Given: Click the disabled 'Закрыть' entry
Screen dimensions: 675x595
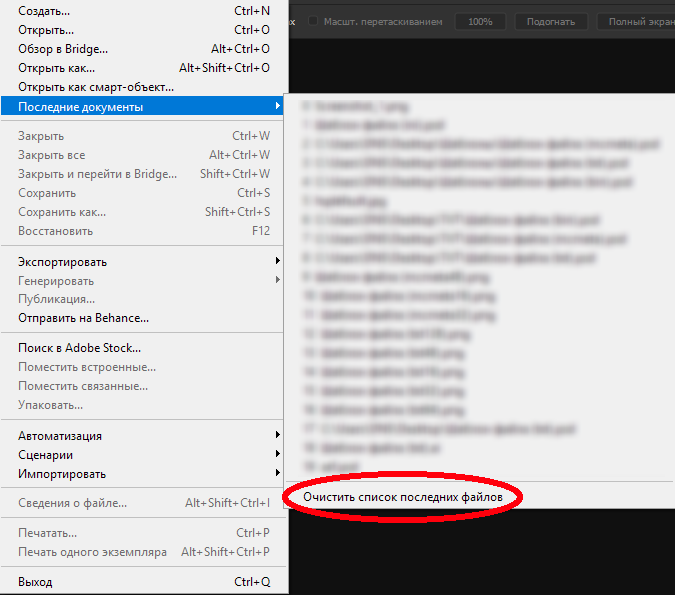Looking at the screenshot, I should 142,136.
